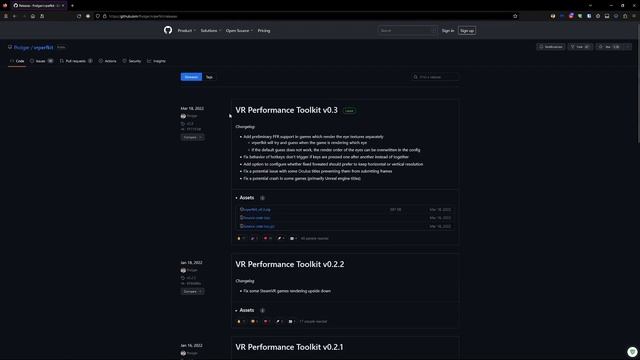Open the Insights tab
Image resolution: width=640 pixels, height=360 pixels.
pyautogui.click(x=156, y=61)
